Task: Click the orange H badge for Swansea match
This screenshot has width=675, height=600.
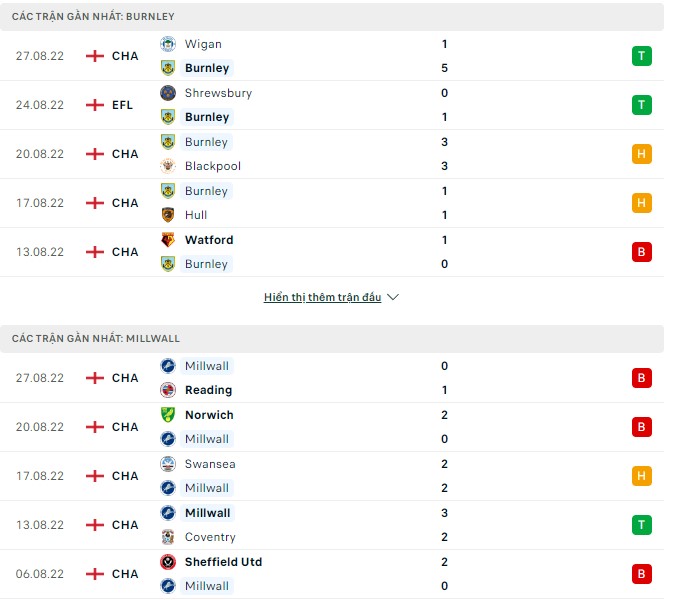Action: [641, 476]
